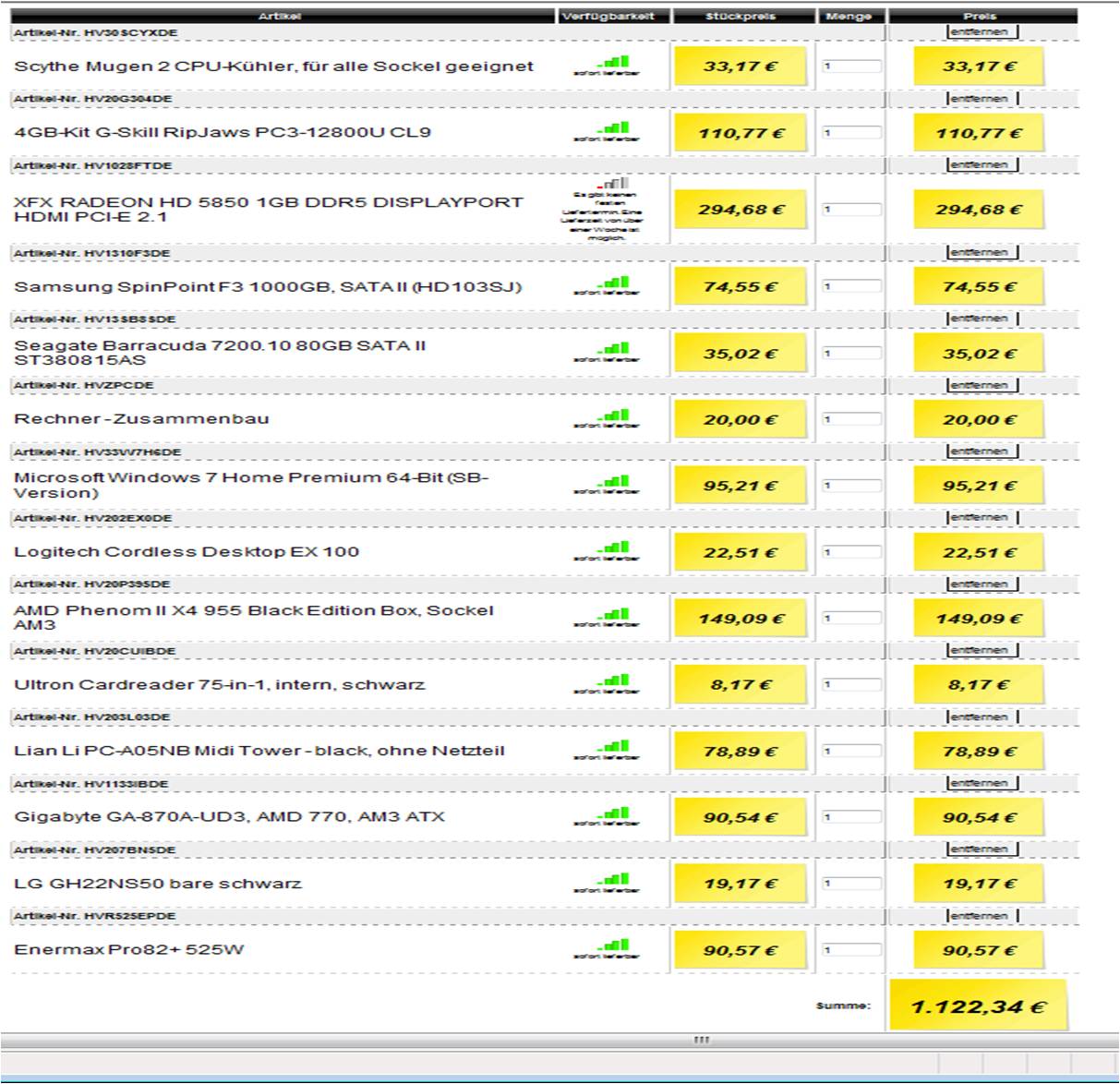Viewport: 1120px width, 1084px height.
Task: Open Scythe Mugen 2 CPU-Kühler product name
Action: pyautogui.click(x=273, y=66)
